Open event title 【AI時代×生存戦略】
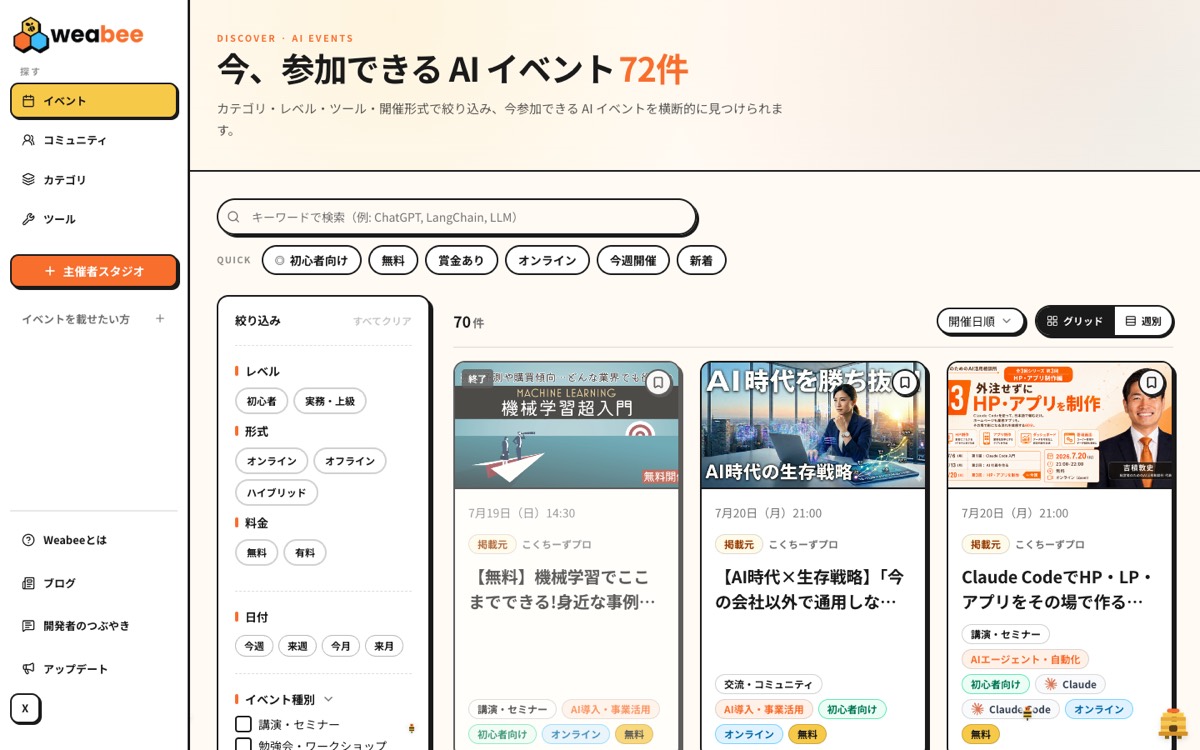 coord(810,589)
